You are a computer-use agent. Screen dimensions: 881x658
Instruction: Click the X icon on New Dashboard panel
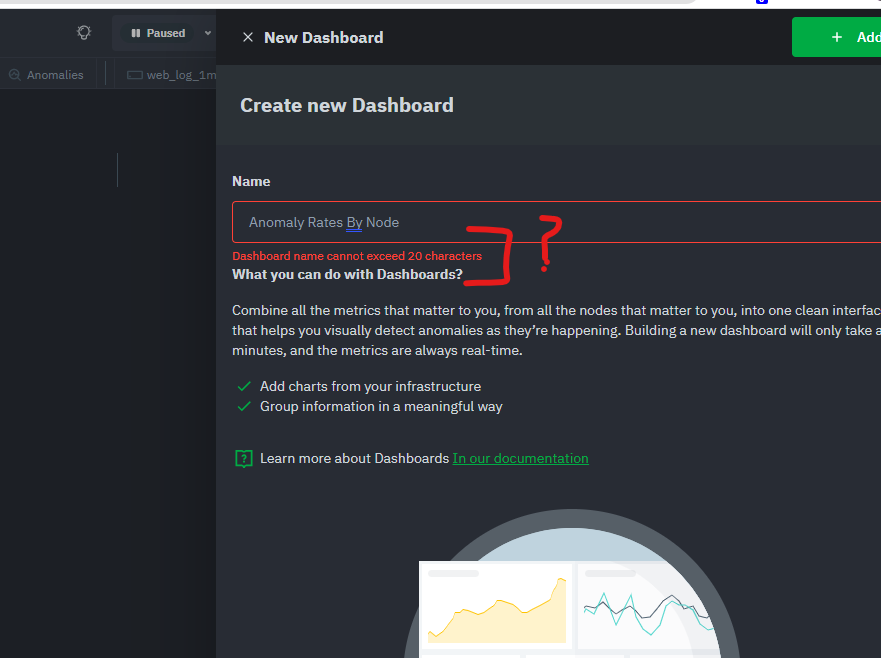click(x=247, y=37)
